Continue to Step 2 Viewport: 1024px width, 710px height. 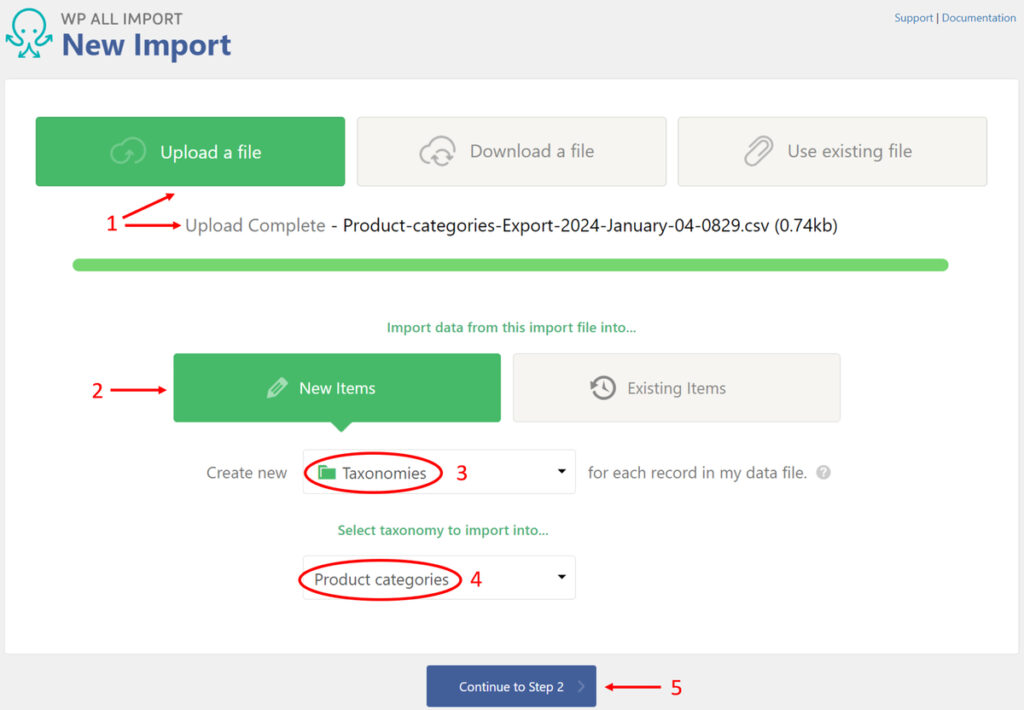pyautogui.click(x=511, y=686)
